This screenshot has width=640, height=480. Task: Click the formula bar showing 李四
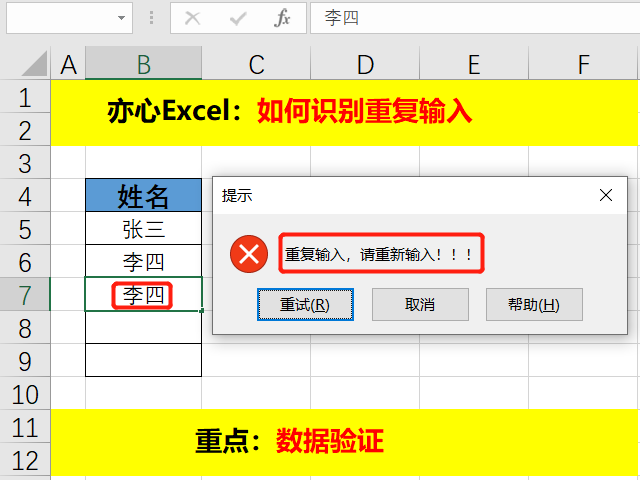[475, 18]
